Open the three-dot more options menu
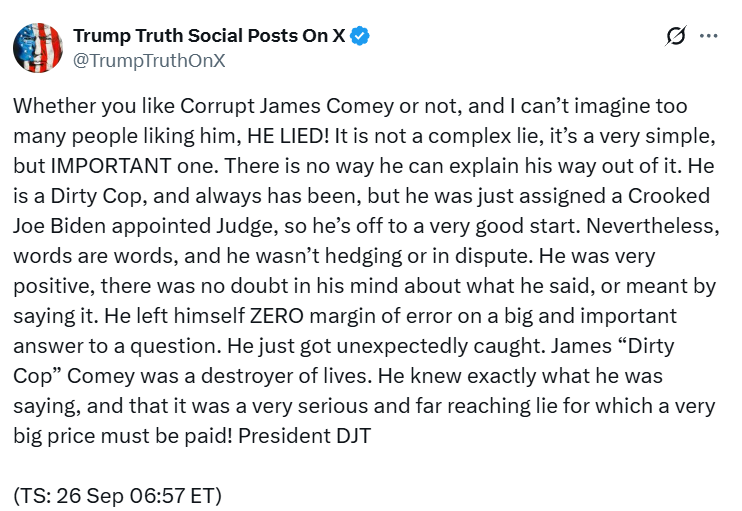The image size is (742, 511). [708, 36]
